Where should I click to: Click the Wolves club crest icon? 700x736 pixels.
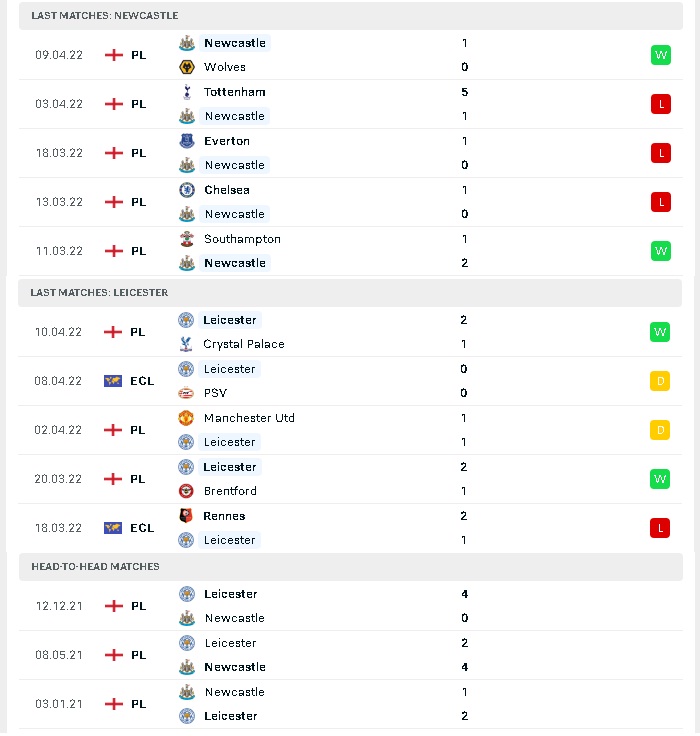coord(187,67)
